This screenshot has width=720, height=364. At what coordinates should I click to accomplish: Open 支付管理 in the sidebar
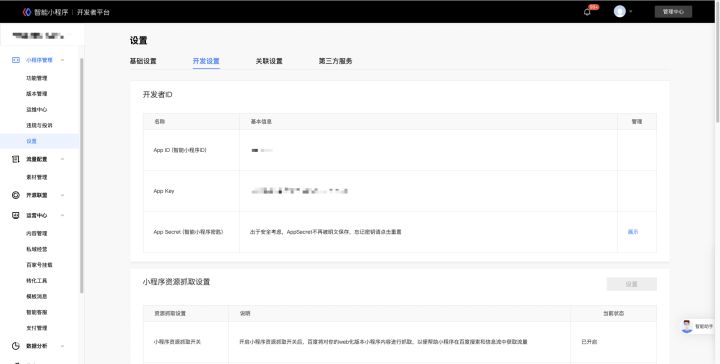click(x=36, y=328)
